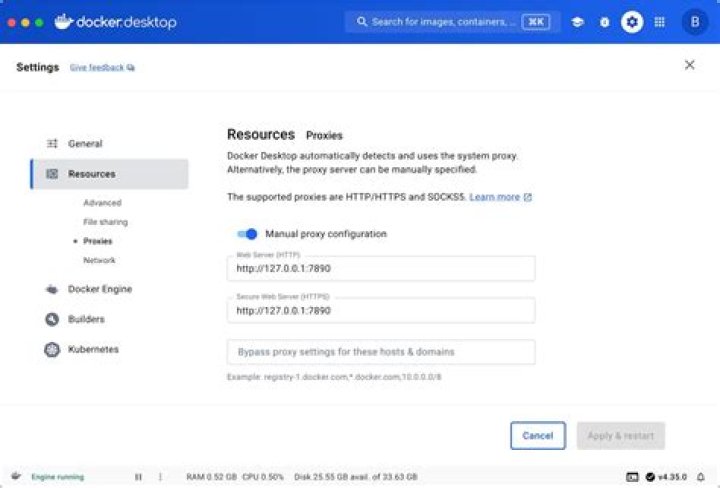
Task: Select the Resources settings section
Action: (109, 174)
